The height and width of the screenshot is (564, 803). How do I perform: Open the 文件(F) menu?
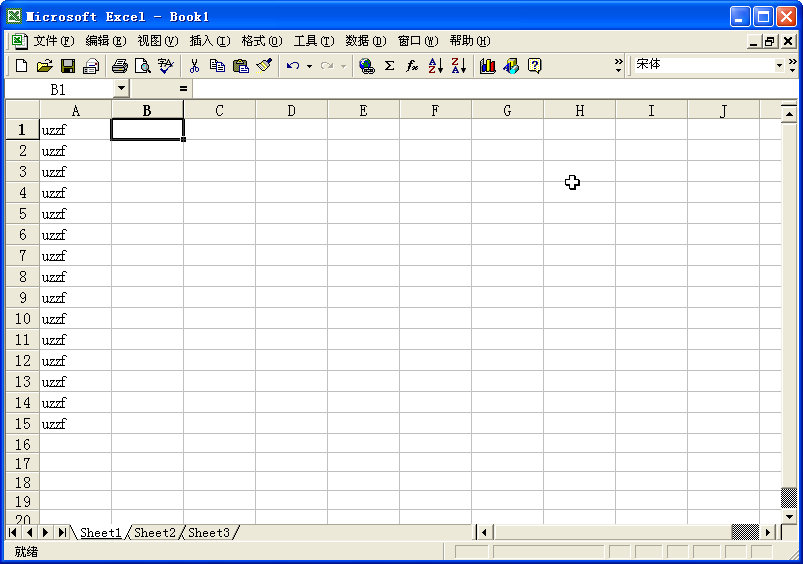point(54,40)
